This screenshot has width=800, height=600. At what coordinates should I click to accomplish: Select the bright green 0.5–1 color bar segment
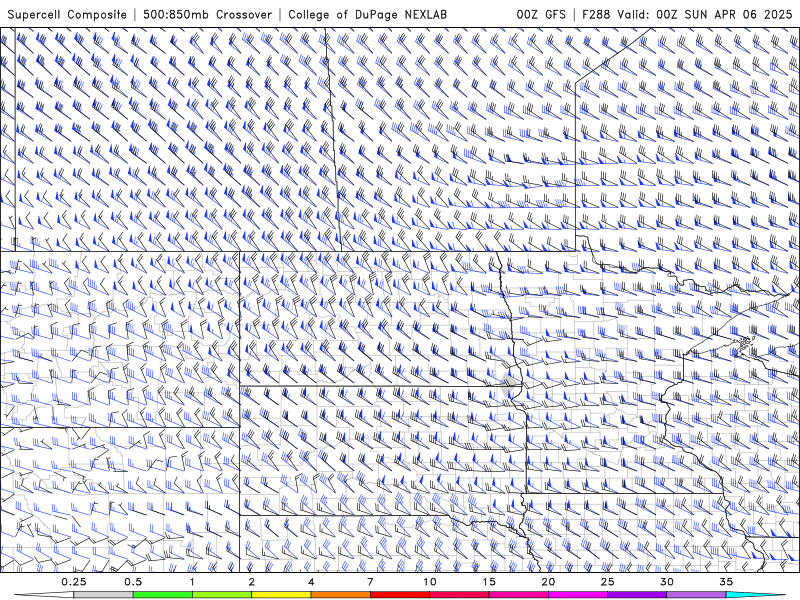click(162, 595)
